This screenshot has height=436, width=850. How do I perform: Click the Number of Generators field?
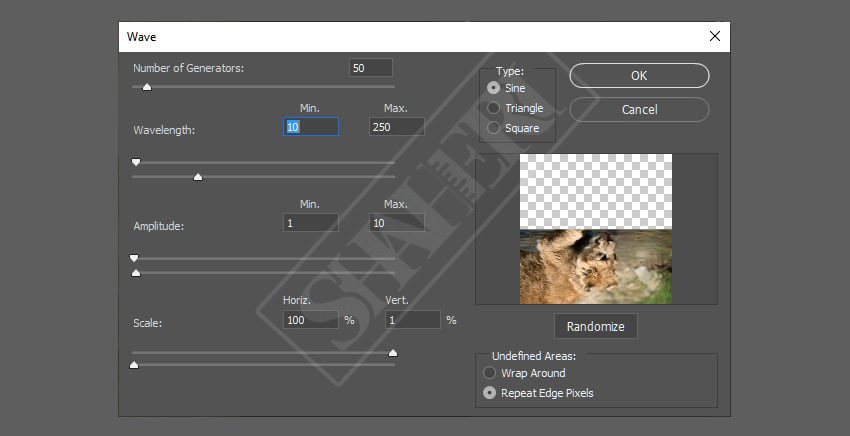(370, 68)
